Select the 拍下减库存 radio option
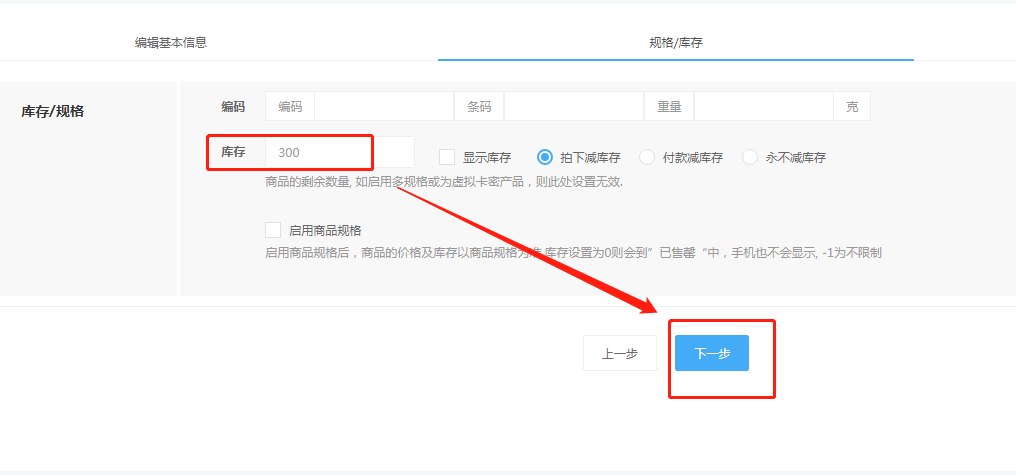Image resolution: width=1016 pixels, height=475 pixels. point(545,157)
